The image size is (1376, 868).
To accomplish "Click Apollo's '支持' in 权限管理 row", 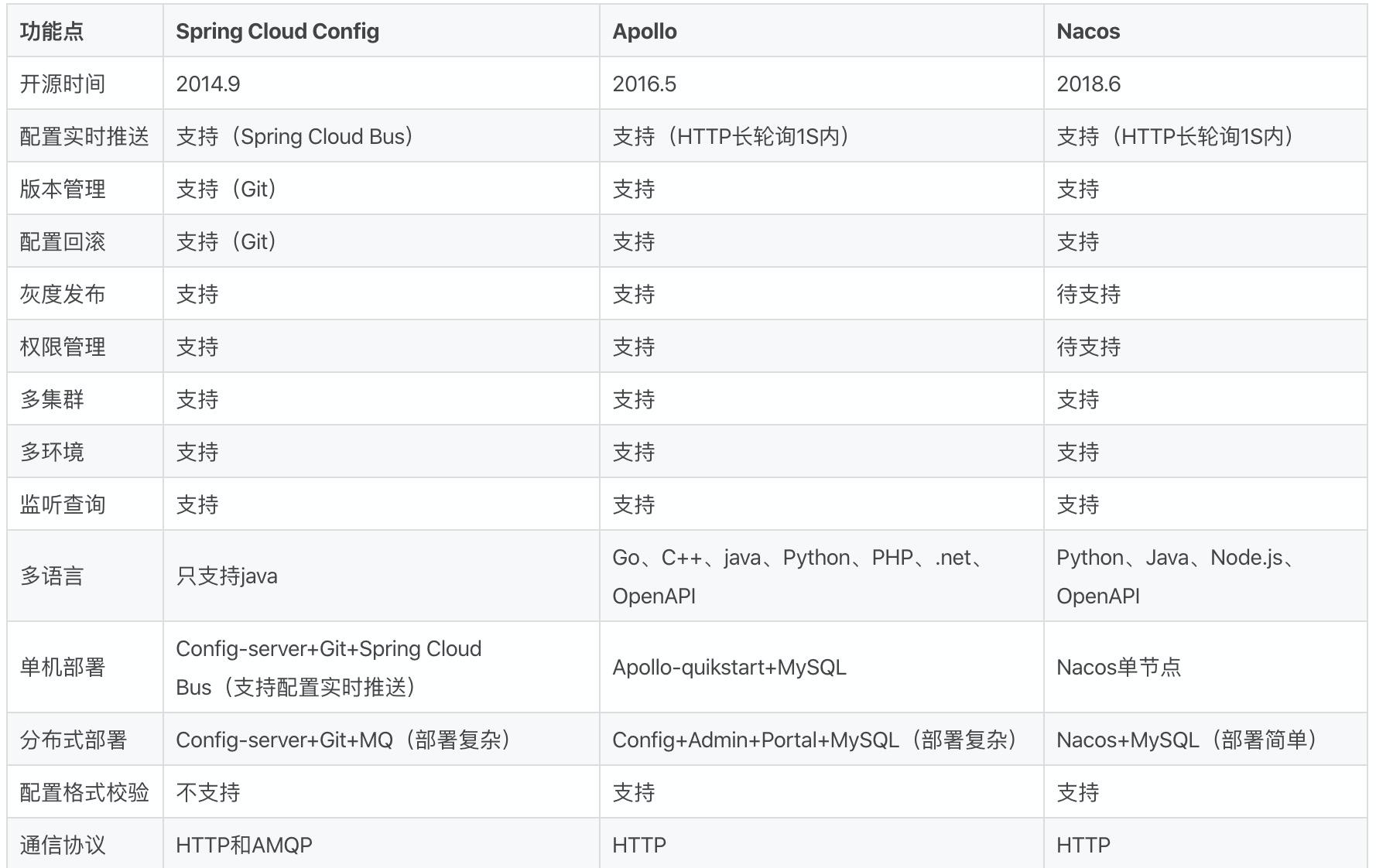I will [x=822, y=347].
